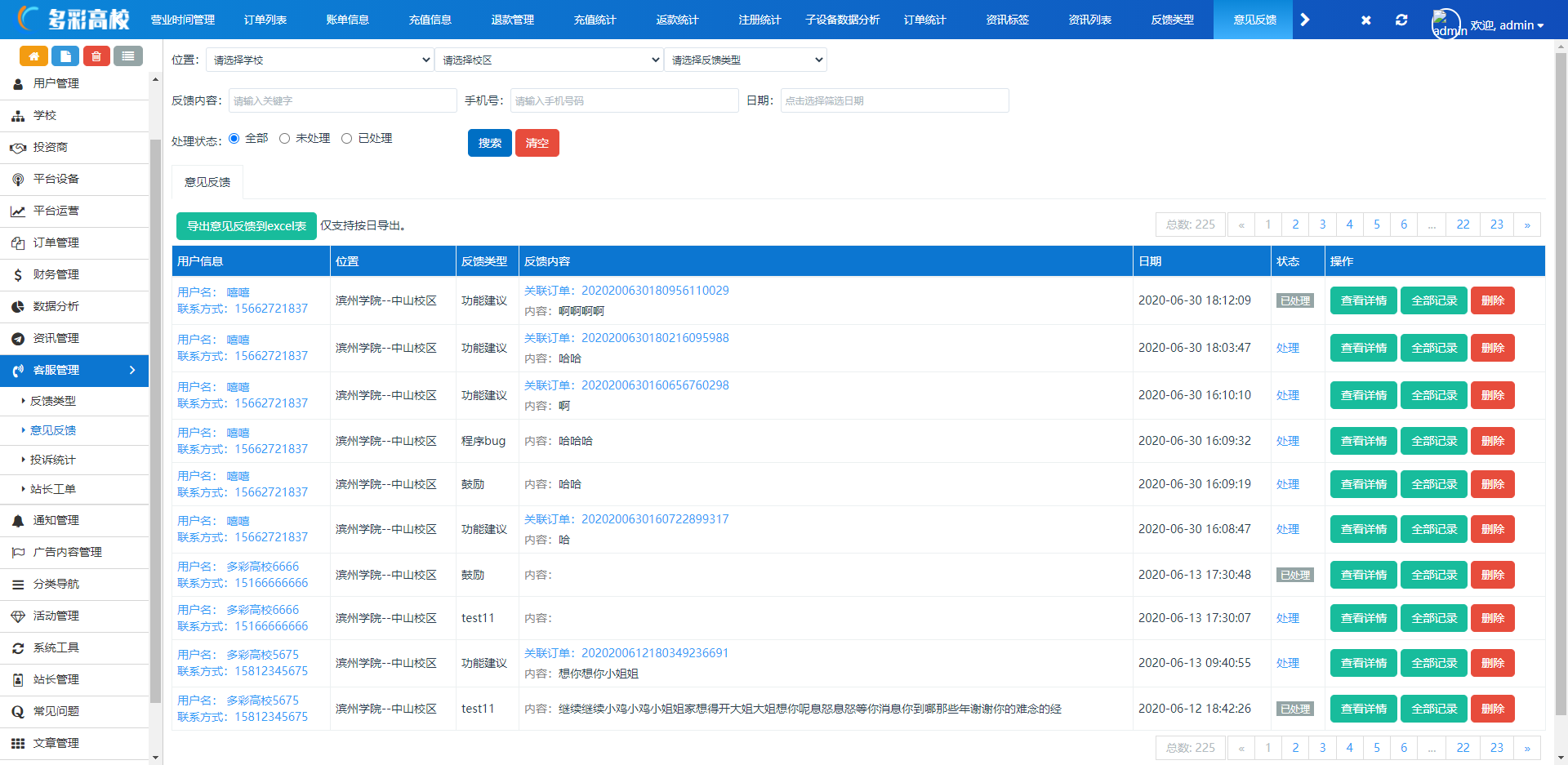Screen dimensions: 1568x765
Task: Select the 全部 status radio button
Action: [234, 138]
